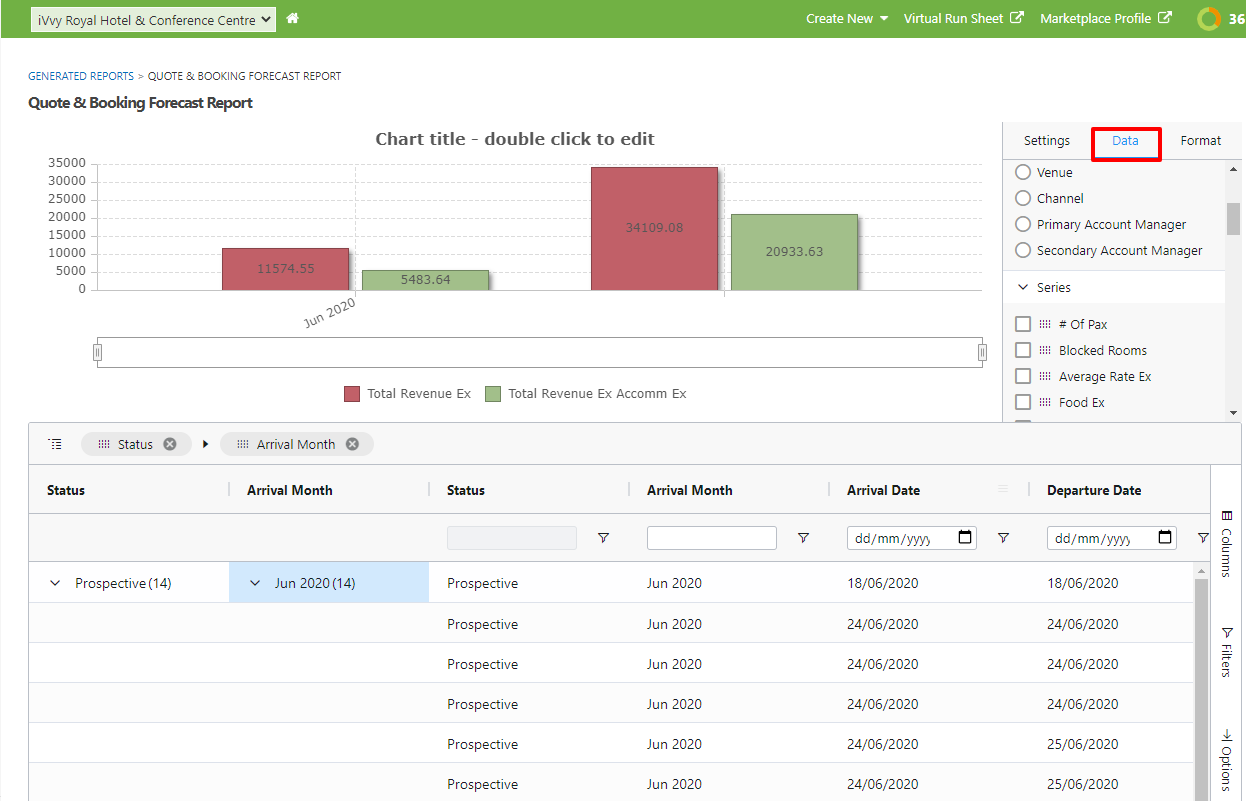Image resolution: width=1246 pixels, height=801 pixels.
Task: Sort by the Departure Date column header
Action: pyautogui.click(x=1094, y=490)
